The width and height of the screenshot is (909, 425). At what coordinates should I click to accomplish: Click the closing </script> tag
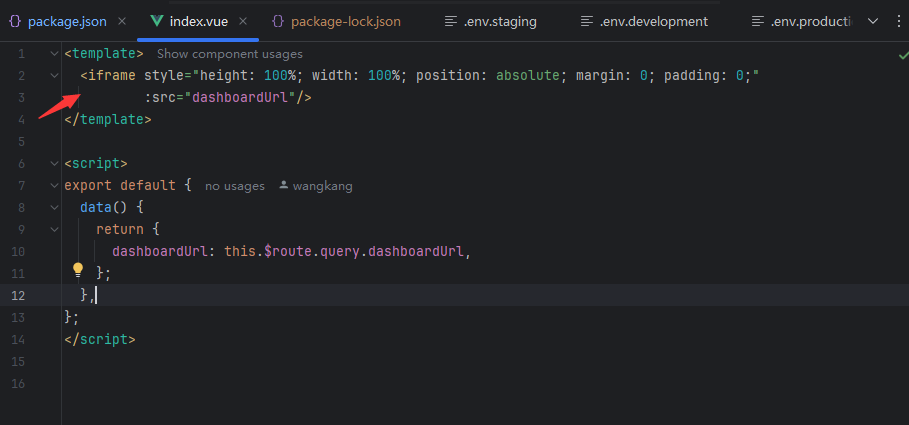(100, 340)
